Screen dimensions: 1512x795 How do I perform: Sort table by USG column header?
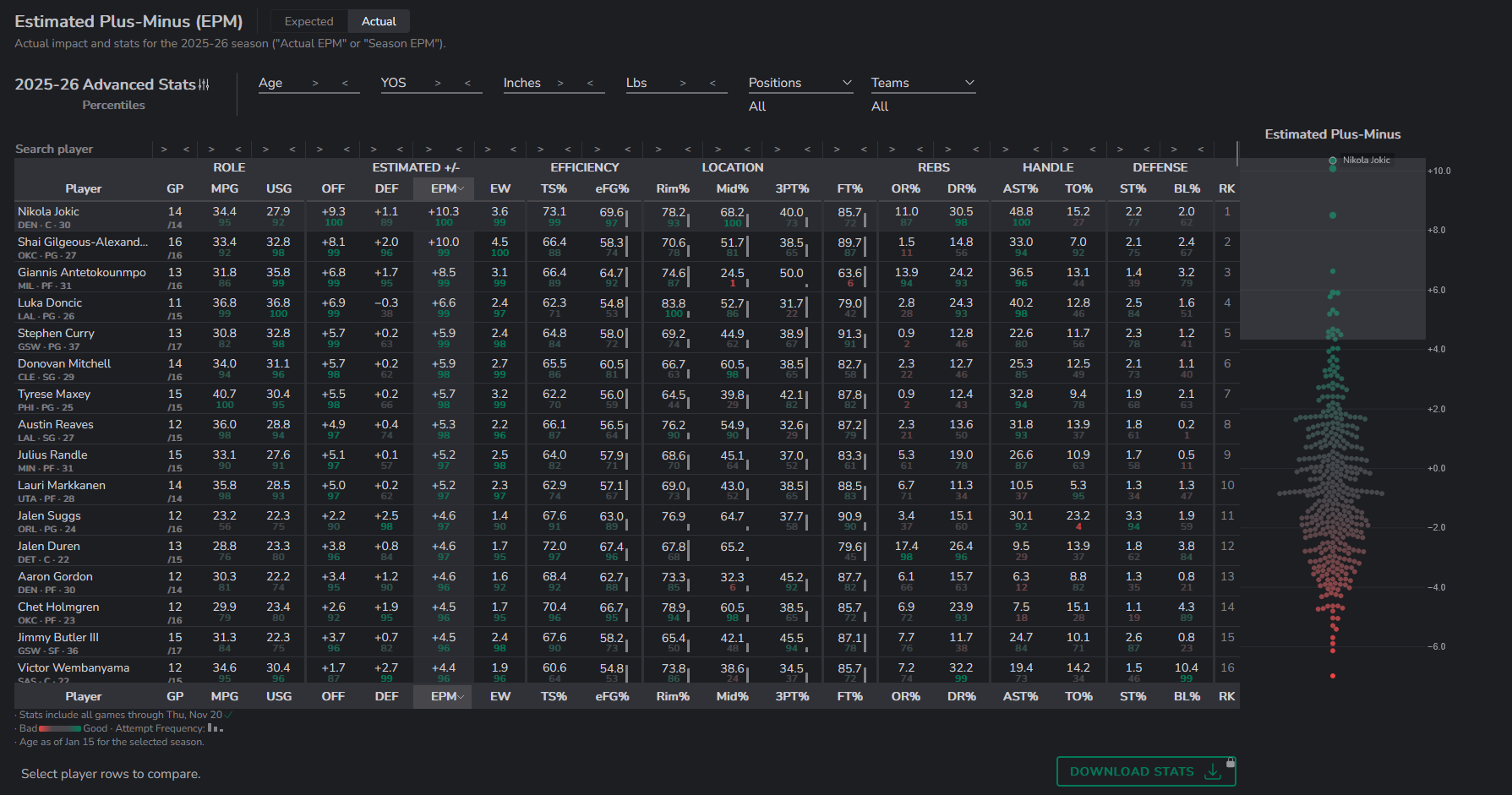click(278, 188)
